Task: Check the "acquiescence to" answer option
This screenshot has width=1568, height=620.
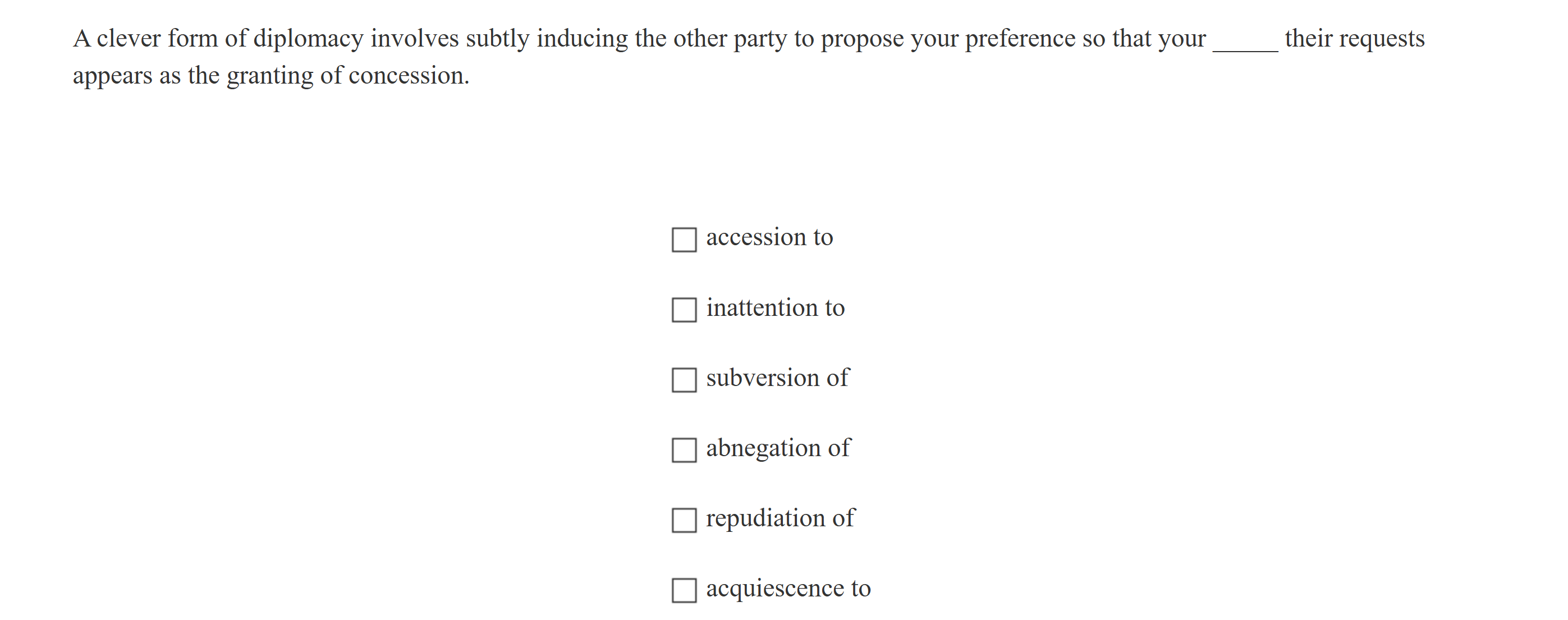Action: tap(684, 591)
